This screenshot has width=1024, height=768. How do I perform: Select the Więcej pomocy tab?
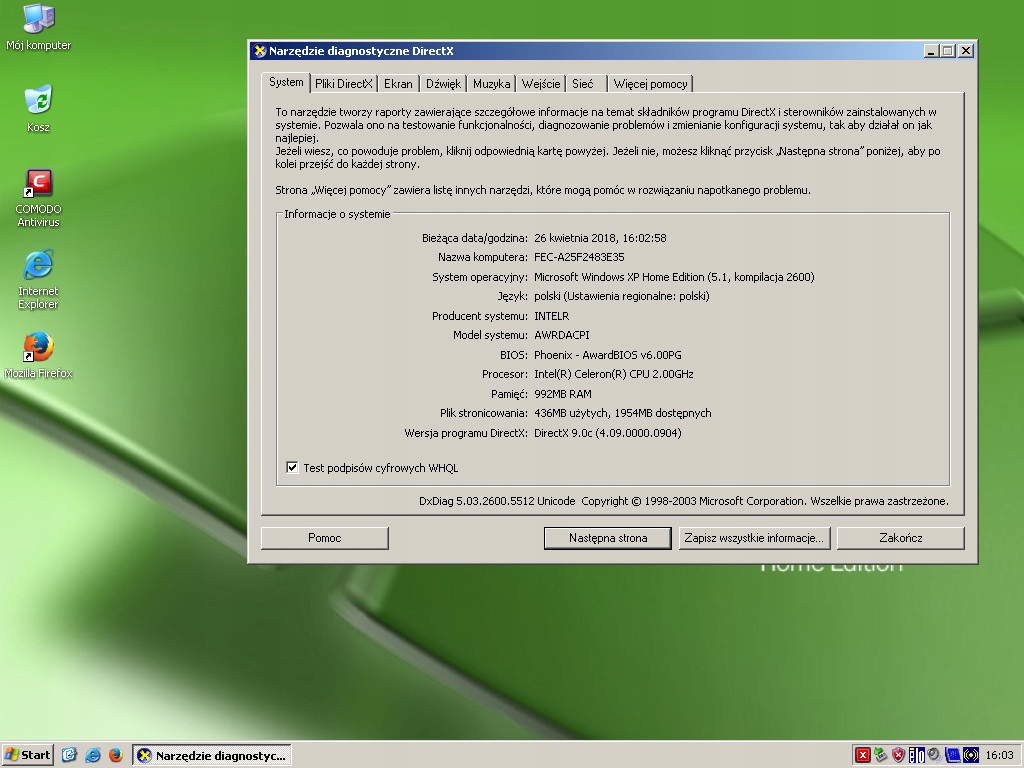650,84
